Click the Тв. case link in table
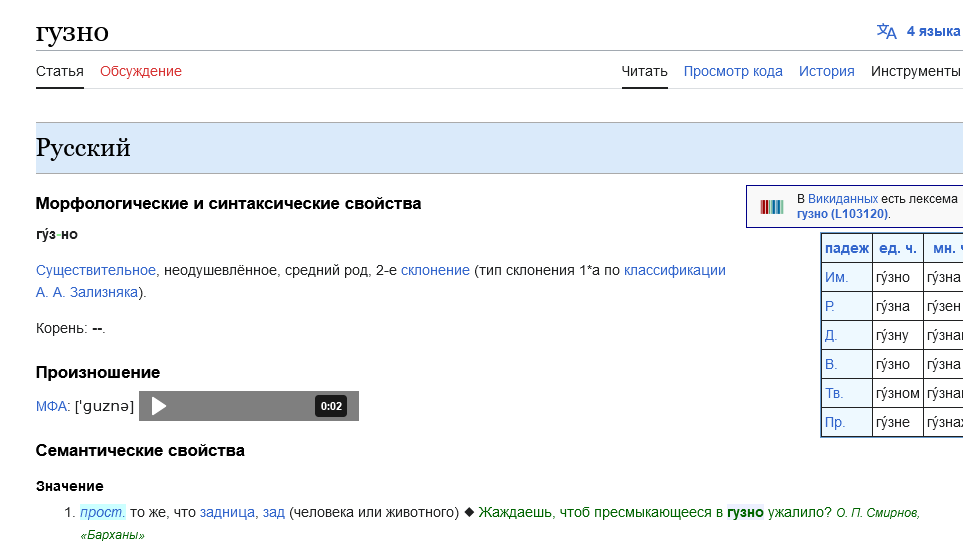Viewport: 963px width, 553px height. coord(834,393)
